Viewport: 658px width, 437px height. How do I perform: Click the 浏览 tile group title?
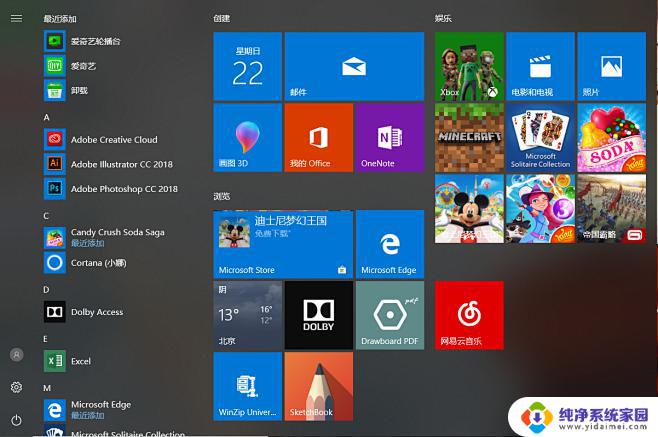pyautogui.click(x=222, y=196)
